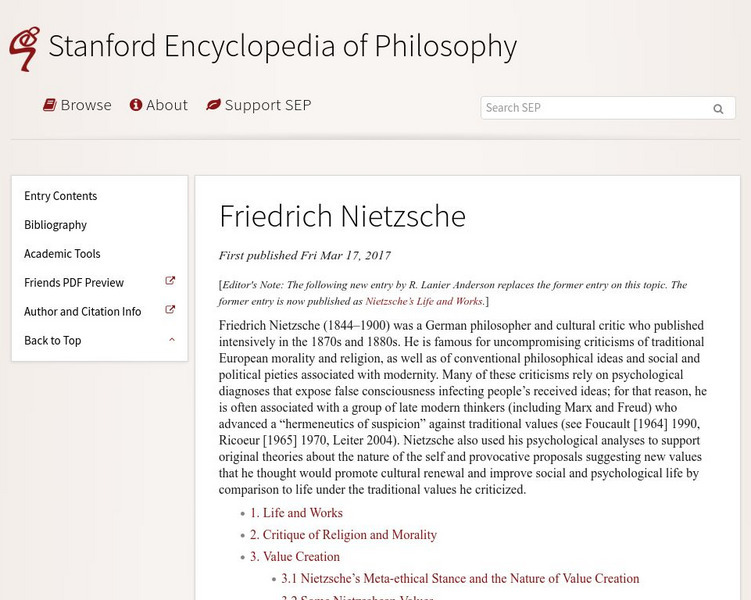This screenshot has height=600, width=751.
Task: Click the up-chevron beside Back to Top
Action: pos(172,340)
